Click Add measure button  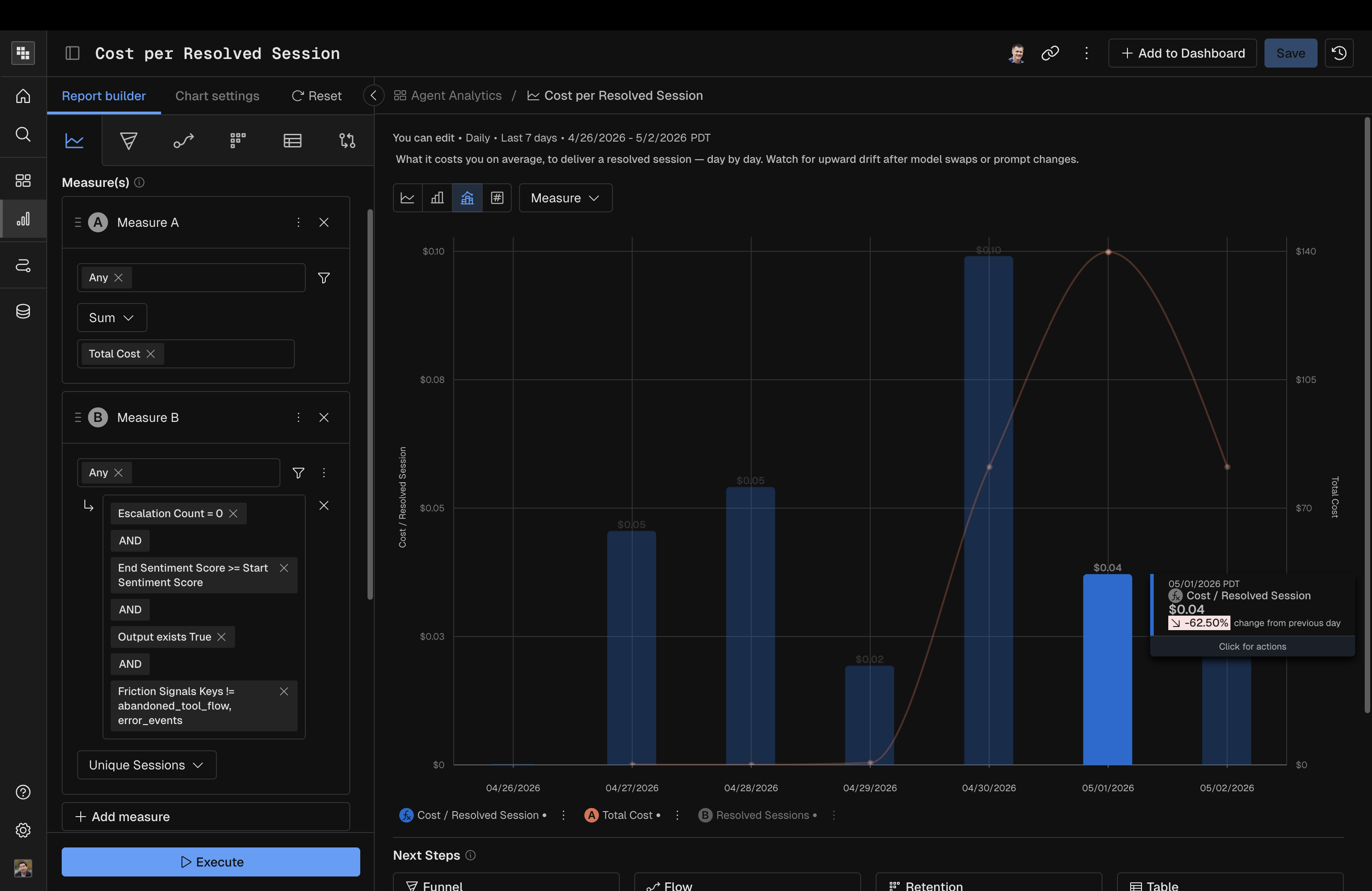point(206,817)
